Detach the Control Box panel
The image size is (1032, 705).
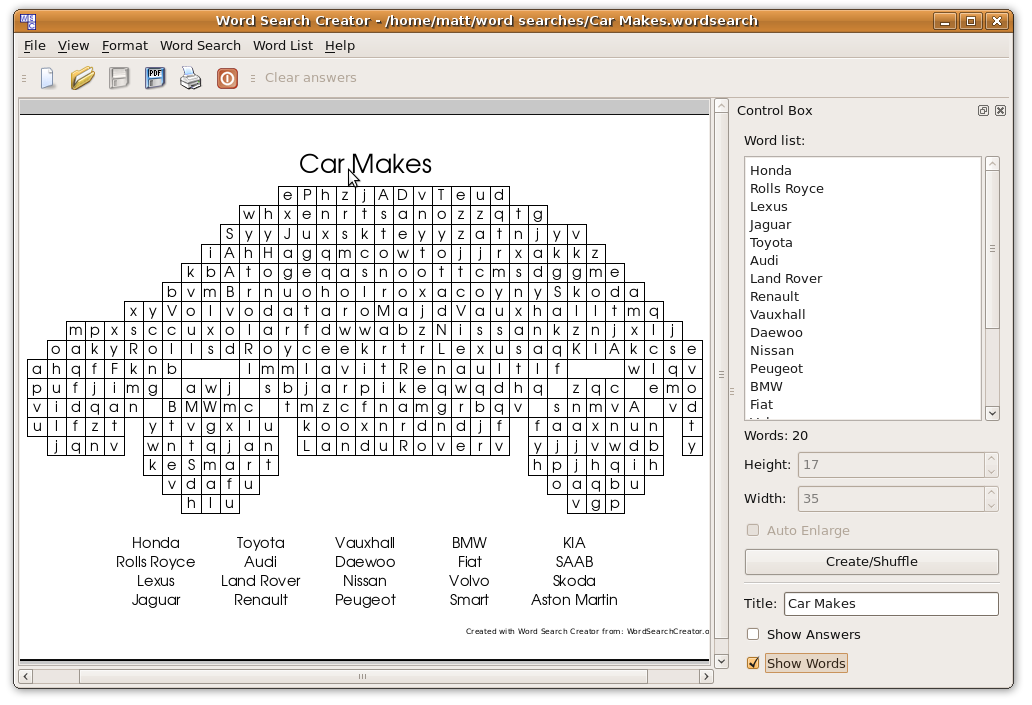point(983,110)
